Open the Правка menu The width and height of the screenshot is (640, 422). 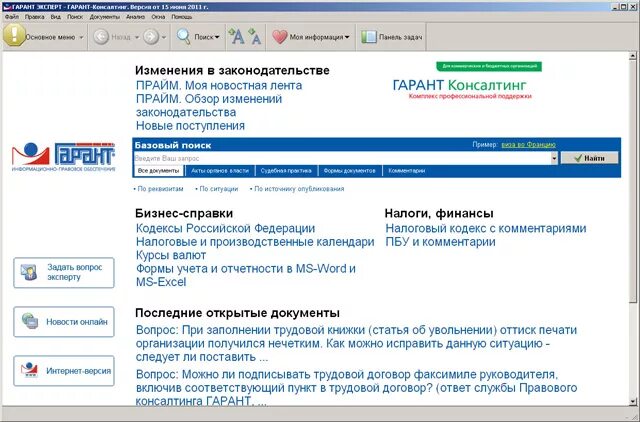[34, 17]
